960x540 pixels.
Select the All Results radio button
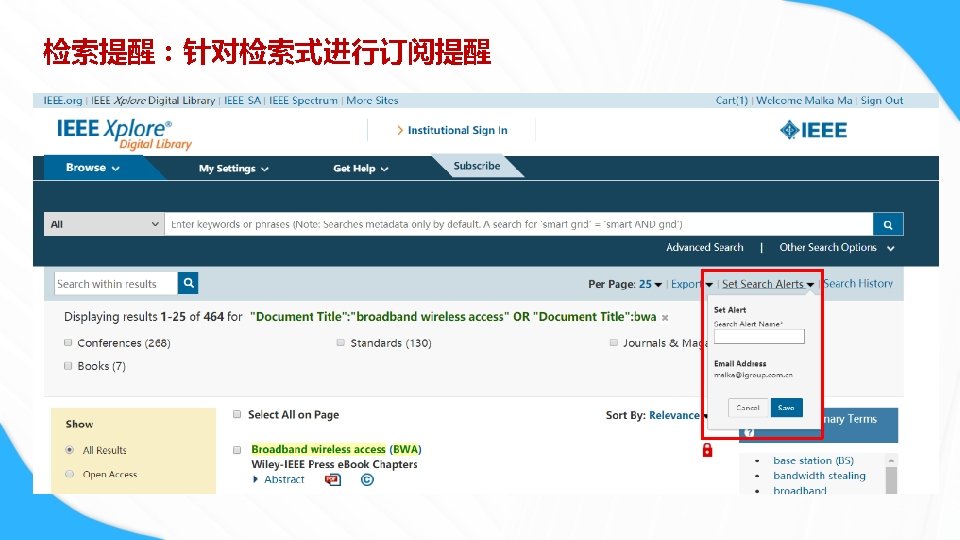point(70,450)
